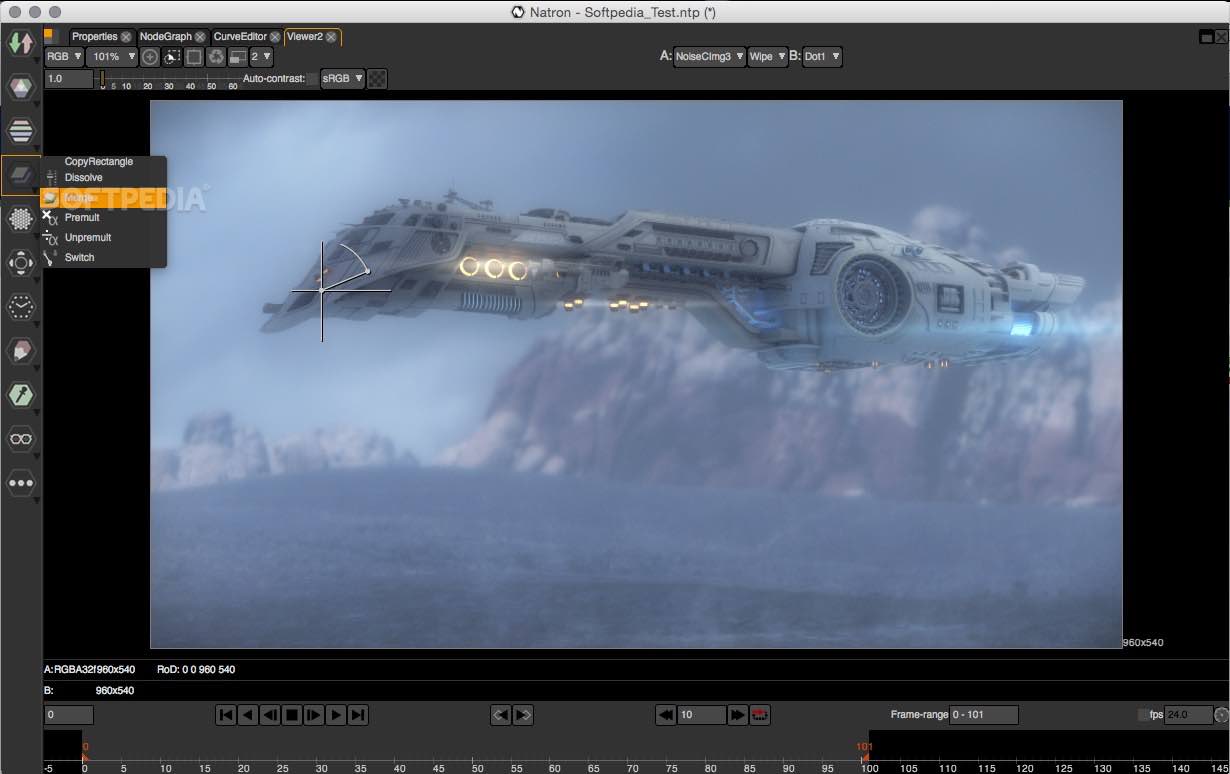Open the RGB channels dropdown
This screenshot has width=1230, height=774.
point(64,57)
